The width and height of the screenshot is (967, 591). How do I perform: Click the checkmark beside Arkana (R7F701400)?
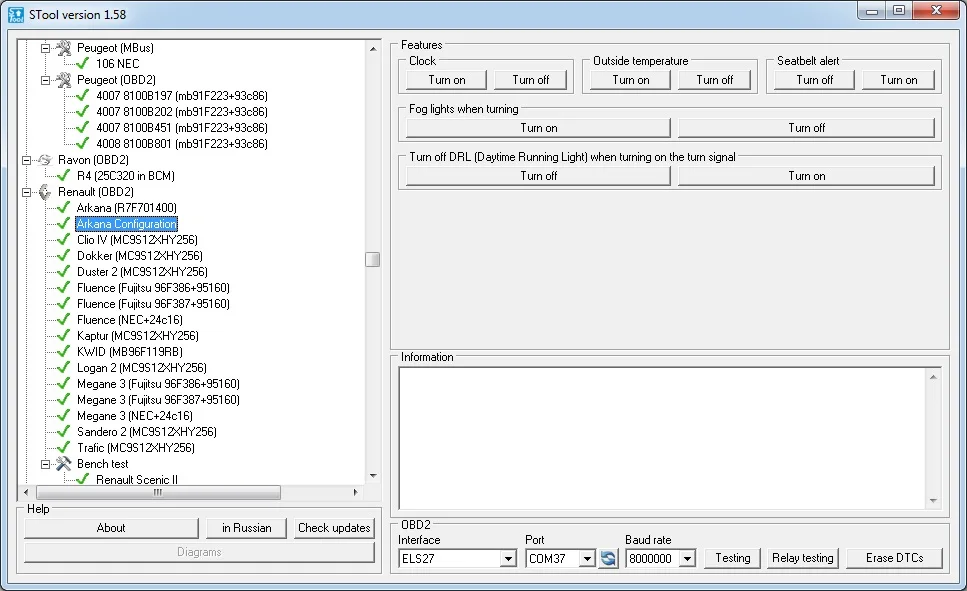point(64,207)
